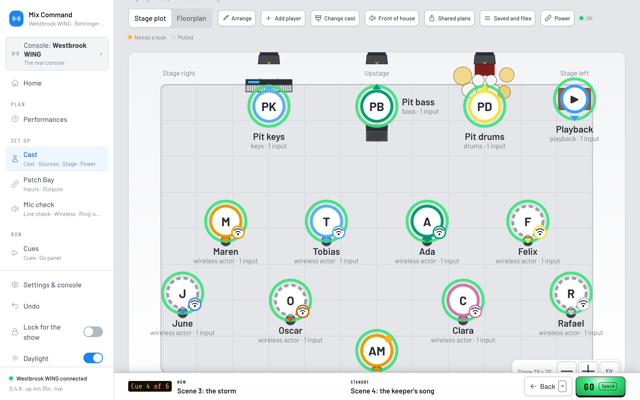Click the Cue 4 of 6 counter
The image size is (640, 400).
pyautogui.click(x=150, y=386)
